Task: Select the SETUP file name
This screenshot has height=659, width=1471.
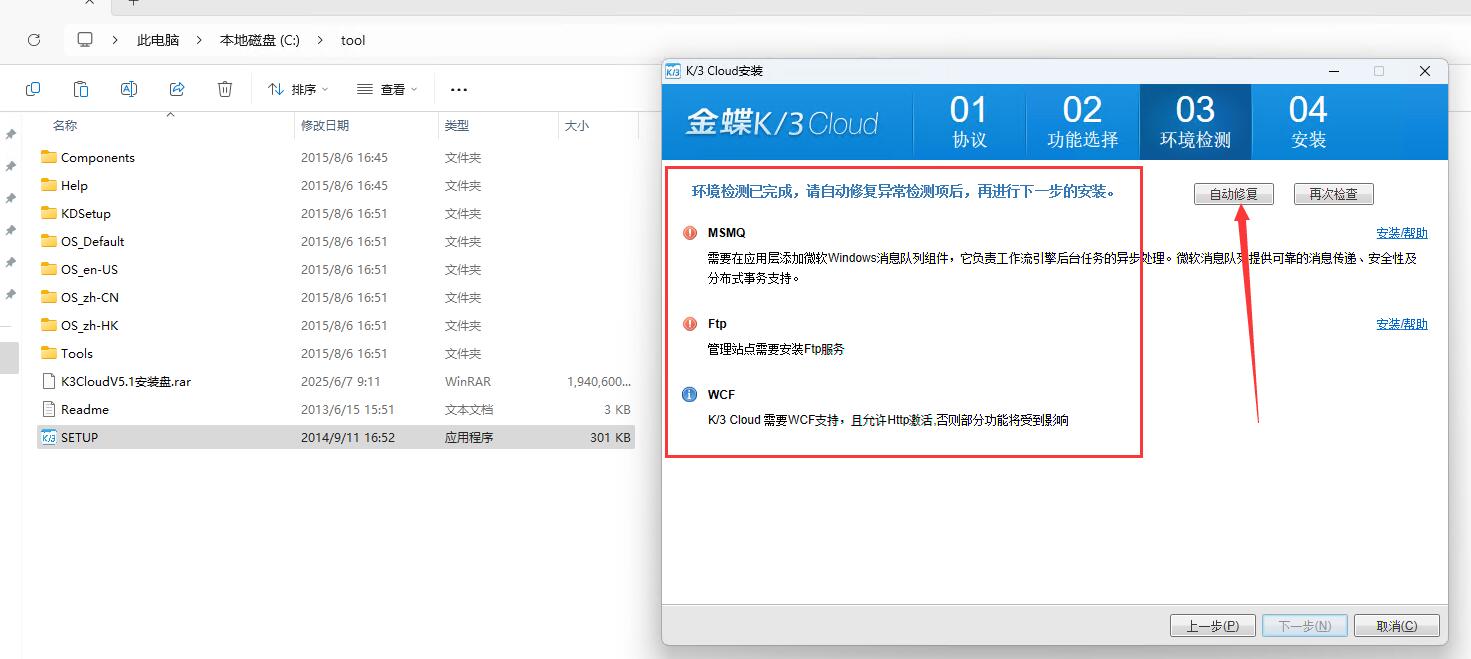Action: (80, 437)
